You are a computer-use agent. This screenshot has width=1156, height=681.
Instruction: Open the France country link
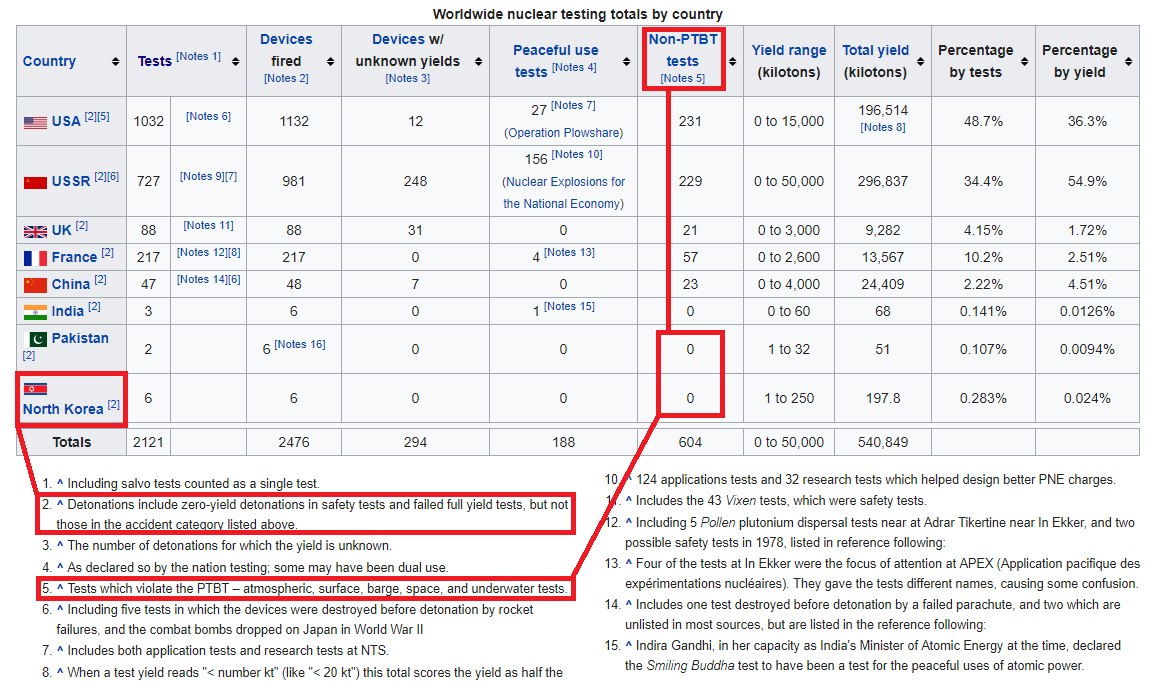(x=74, y=257)
